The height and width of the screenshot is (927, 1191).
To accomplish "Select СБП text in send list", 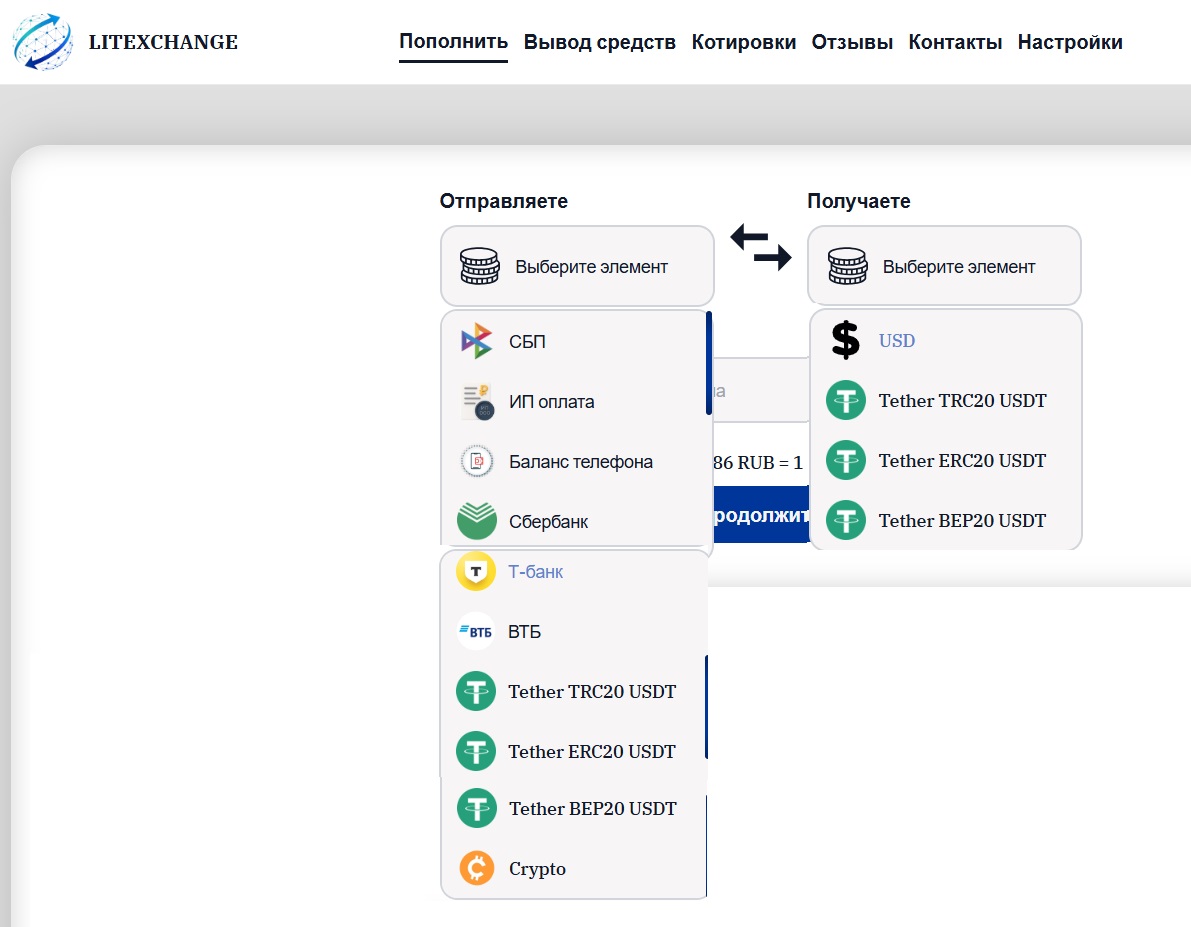I will coord(527,342).
